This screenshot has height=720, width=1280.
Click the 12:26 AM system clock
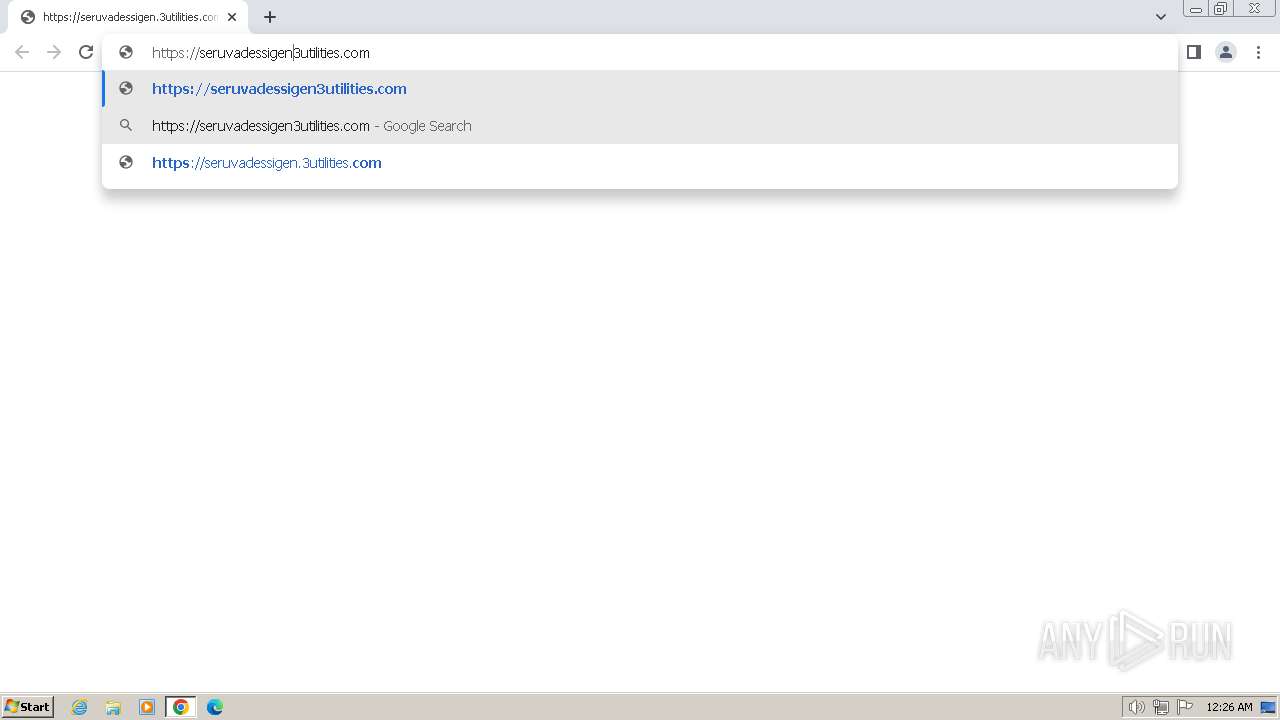point(1229,707)
